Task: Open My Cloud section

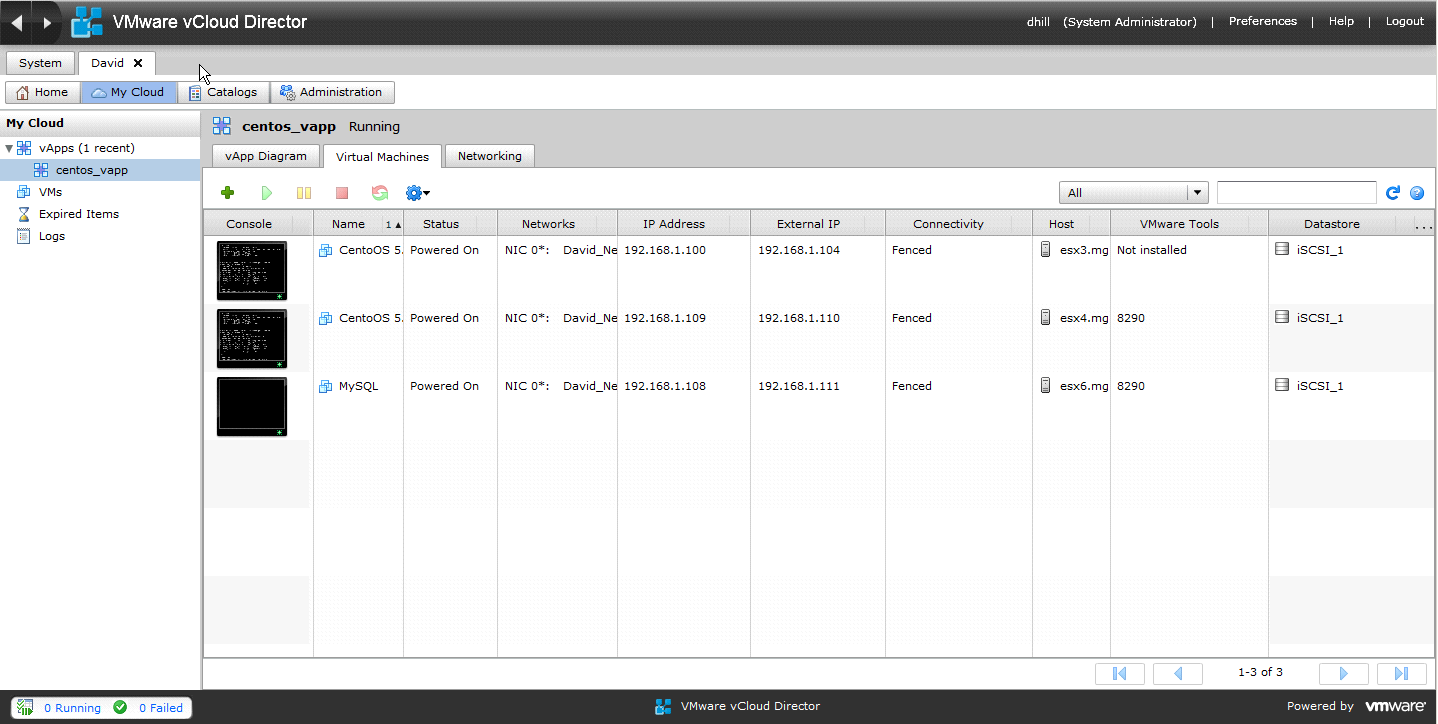Action: point(129,92)
